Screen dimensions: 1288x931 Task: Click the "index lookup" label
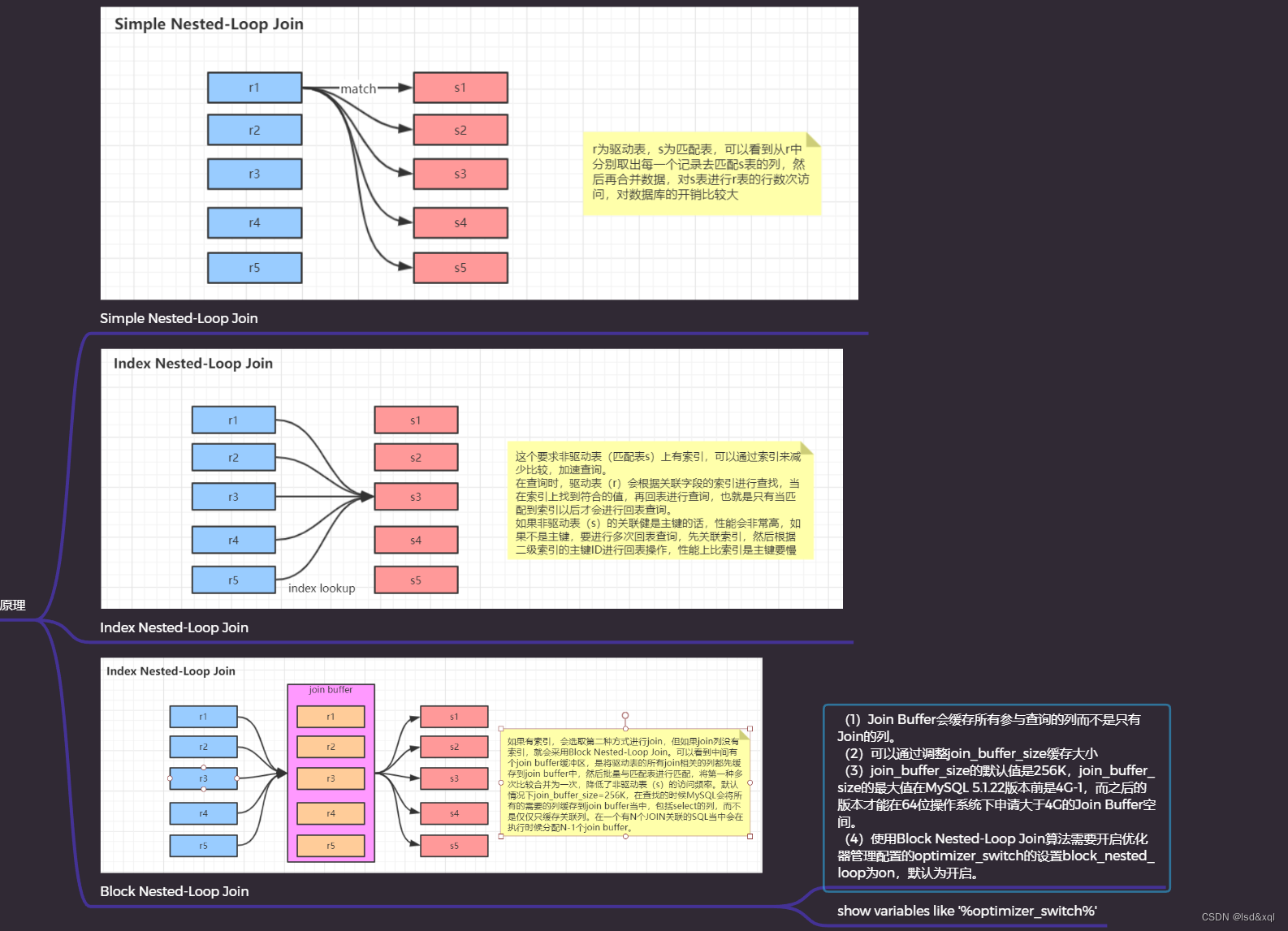click(x=322, y=588)
